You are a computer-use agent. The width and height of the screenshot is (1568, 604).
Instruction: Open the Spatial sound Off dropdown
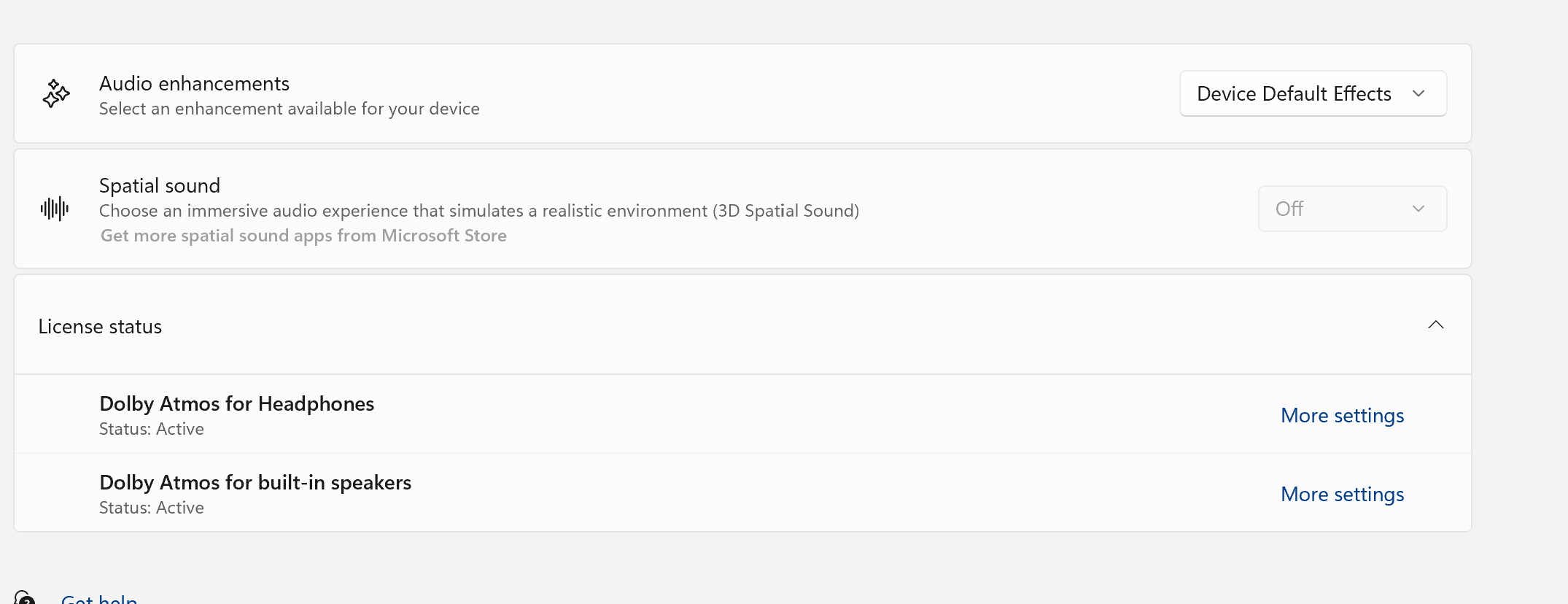pyautogui.click(x=1351, y=208)
